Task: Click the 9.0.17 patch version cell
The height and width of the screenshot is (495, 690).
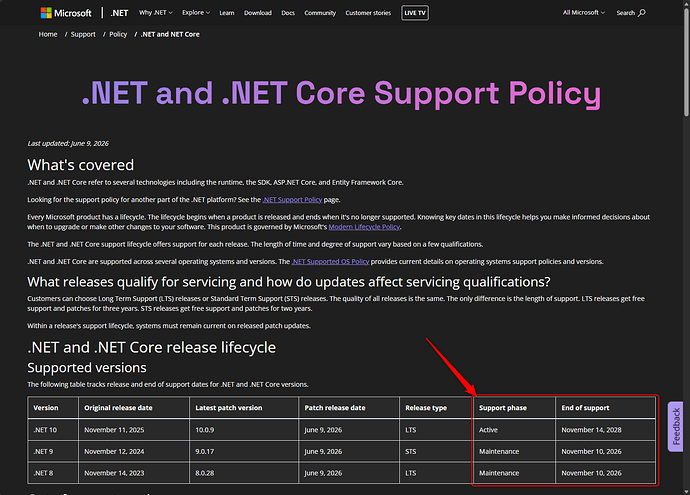Action: tap(244, 451)
